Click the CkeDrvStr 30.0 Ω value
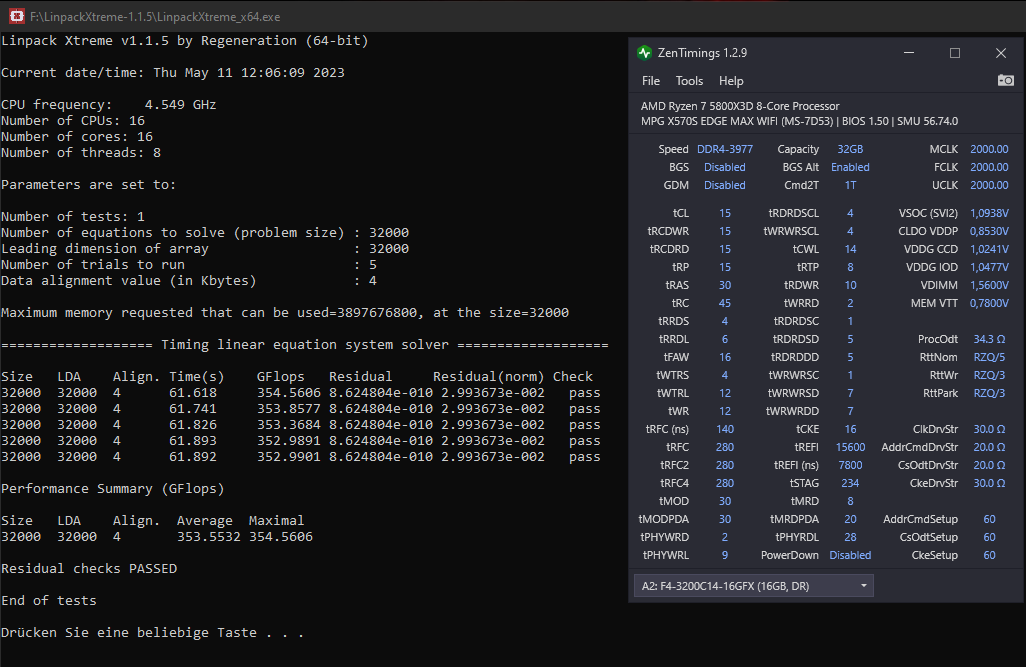The height and width of the screenshot is (667, 1026). click(989, 483)
